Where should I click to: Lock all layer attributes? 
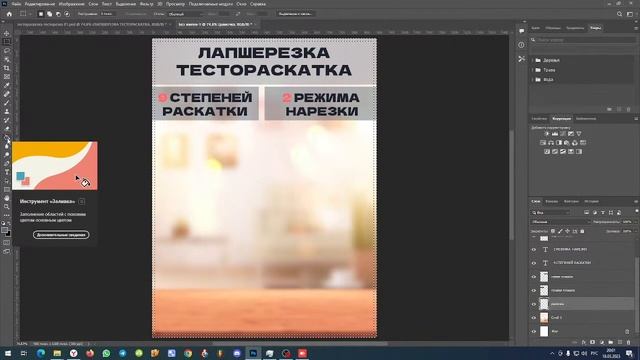pyautogui.click(x=582, y=231)
